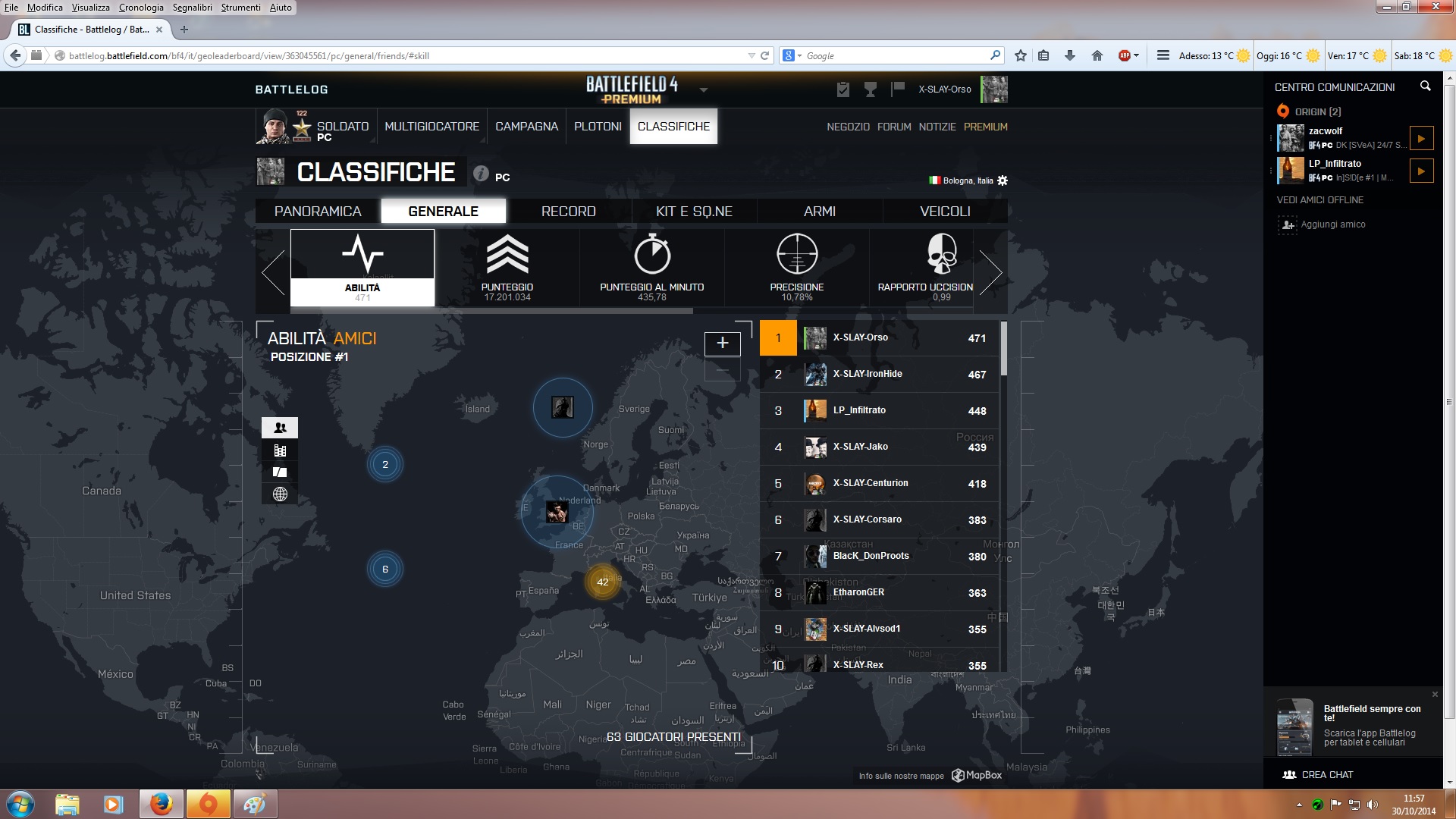This screenshot has width=1456, height=819.
Task: Open the flag notifications icon in header
Action: point(898,89)
